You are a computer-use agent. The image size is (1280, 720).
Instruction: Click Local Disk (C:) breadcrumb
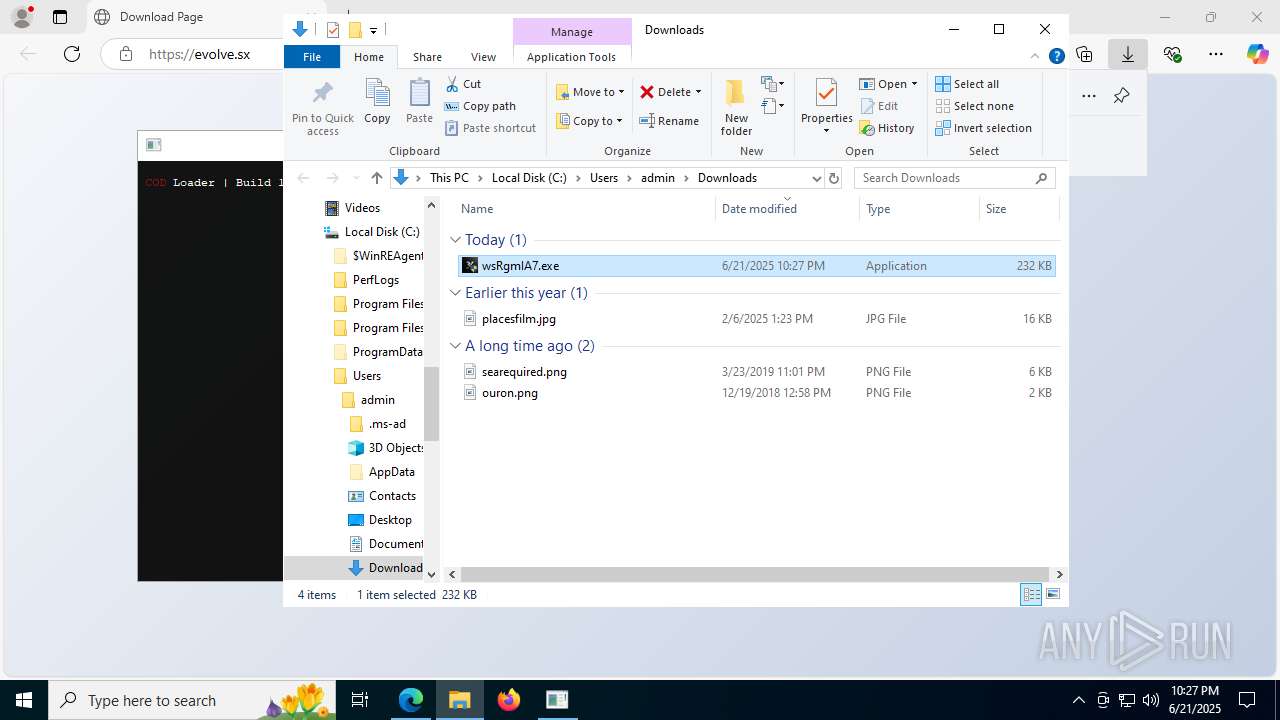(x=529, y=178)
